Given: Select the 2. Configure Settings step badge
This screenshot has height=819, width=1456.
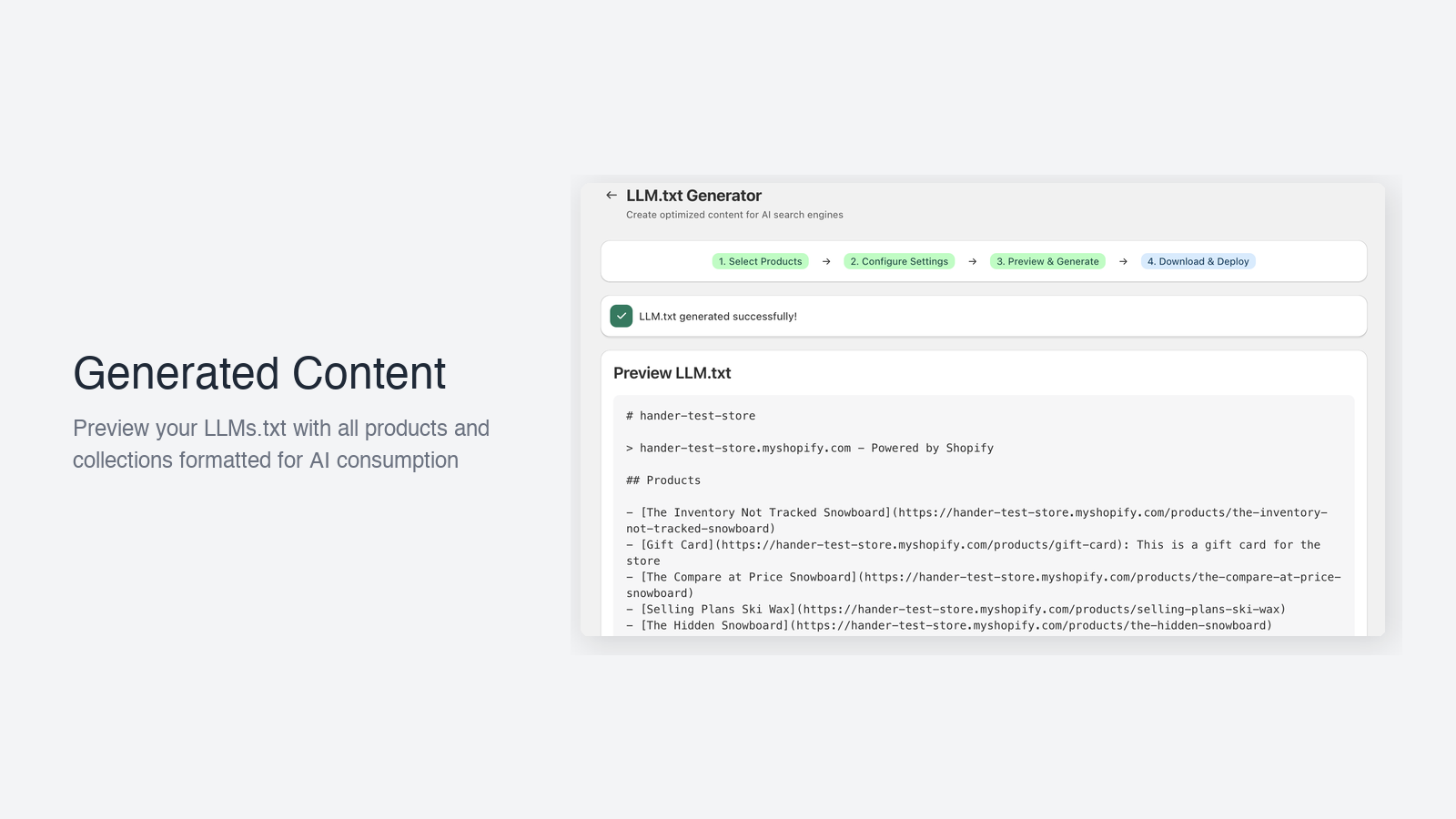Looking at the screenshot, I should (899, 261).
